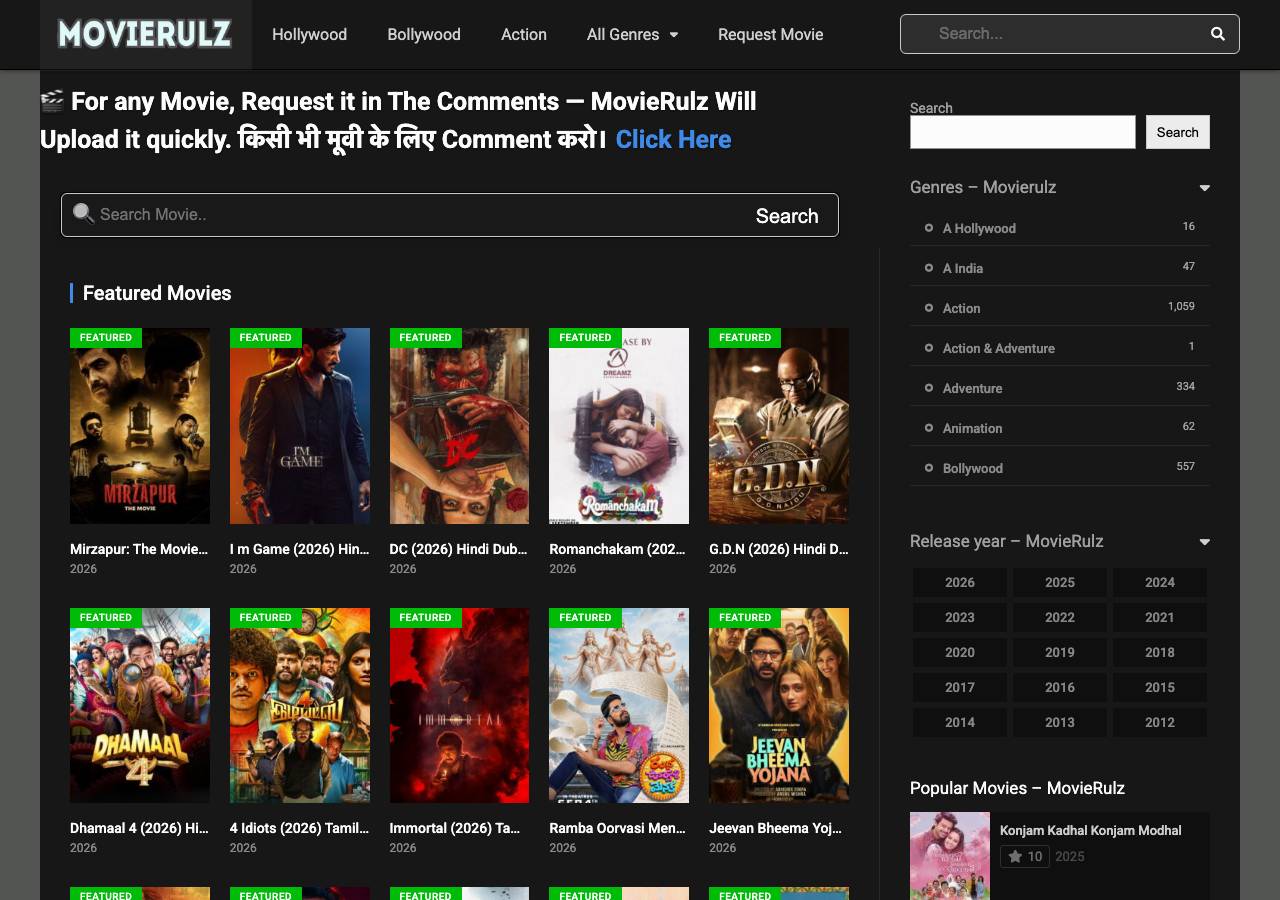Click the sidebar Search button

pos(1178,132)
